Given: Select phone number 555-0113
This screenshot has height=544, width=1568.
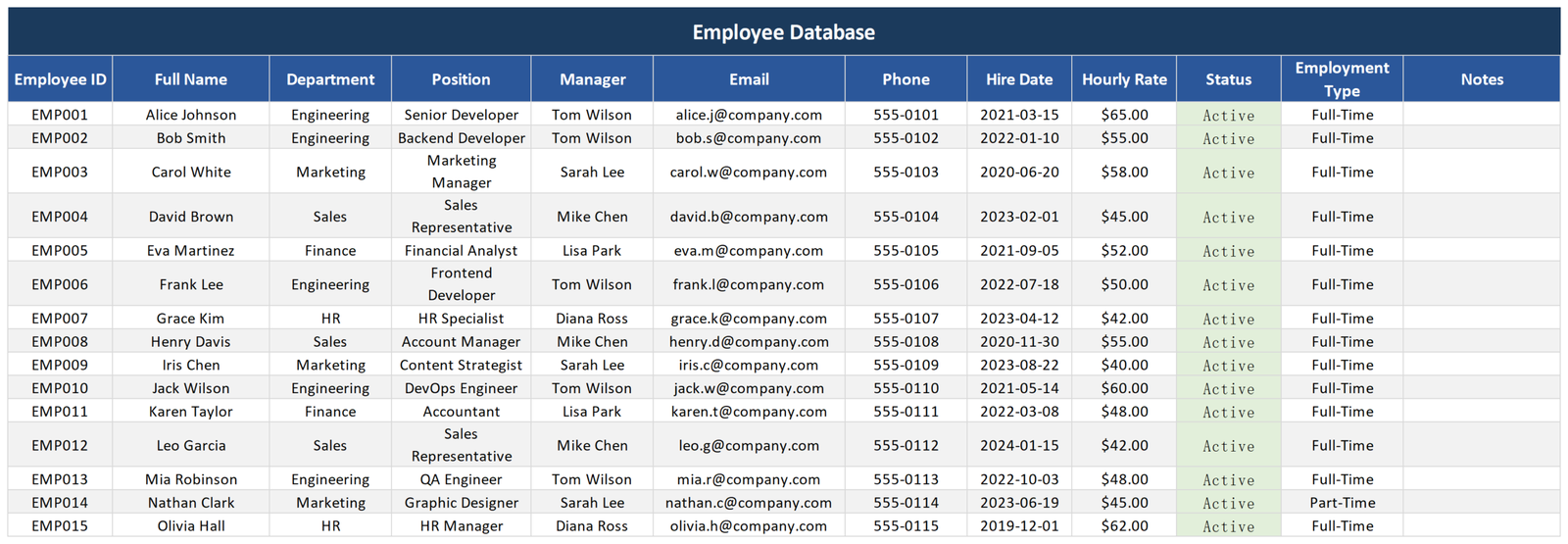Looking at the screenshot, I should tap(906, 479).
